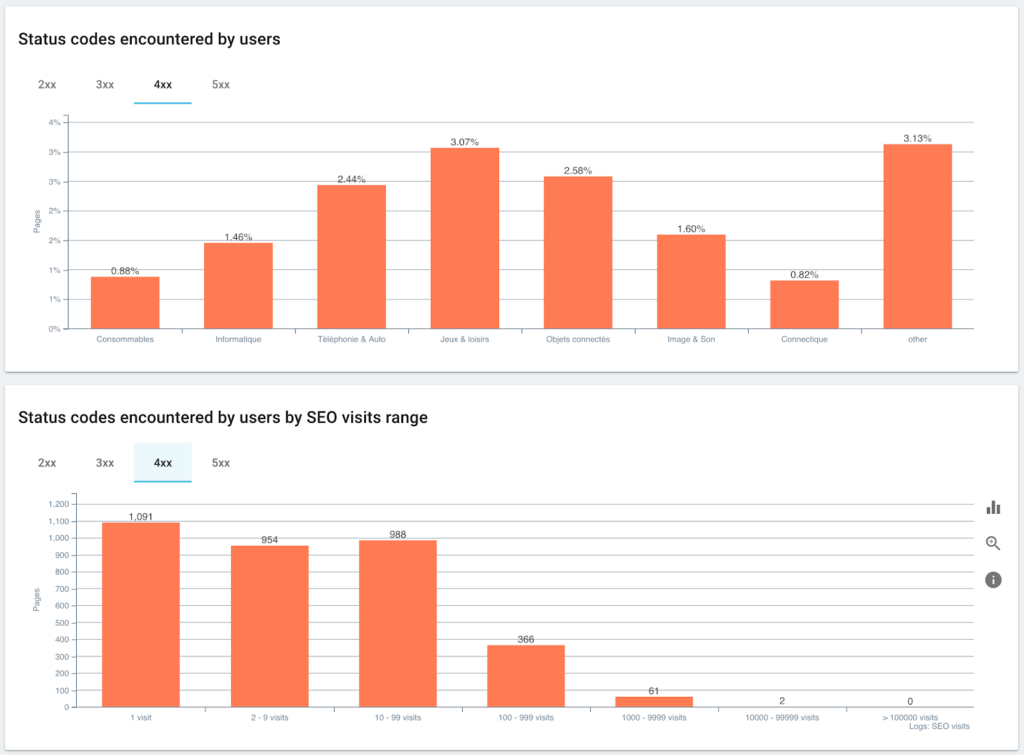The height and width of the screenshot is (755, 1024).
Task: Click the 1 visit bar showing 1,091
Action: pyautogui.click(x=141, y=614)
